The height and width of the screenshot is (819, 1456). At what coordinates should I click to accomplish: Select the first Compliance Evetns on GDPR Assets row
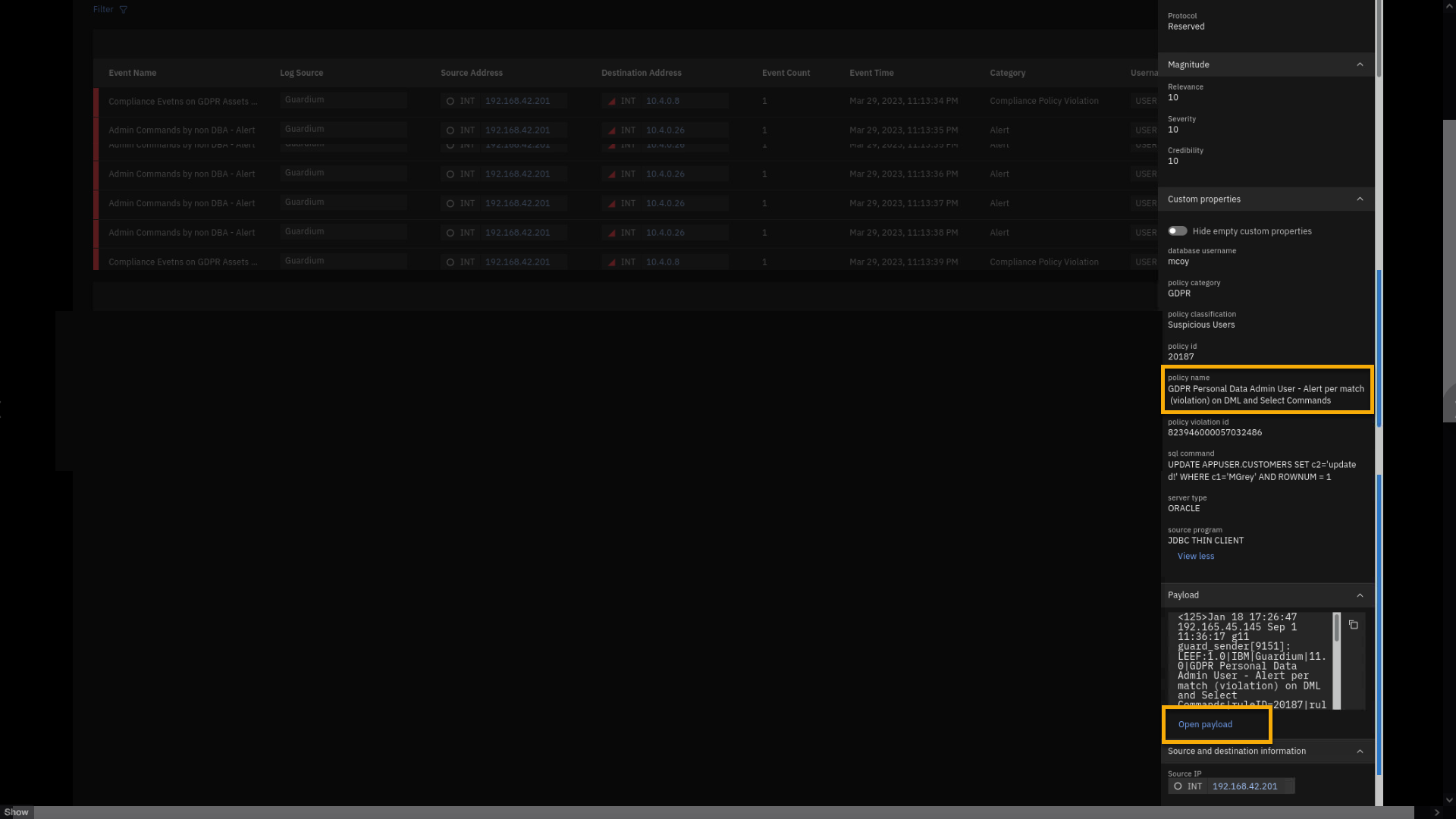pos(183,102)
